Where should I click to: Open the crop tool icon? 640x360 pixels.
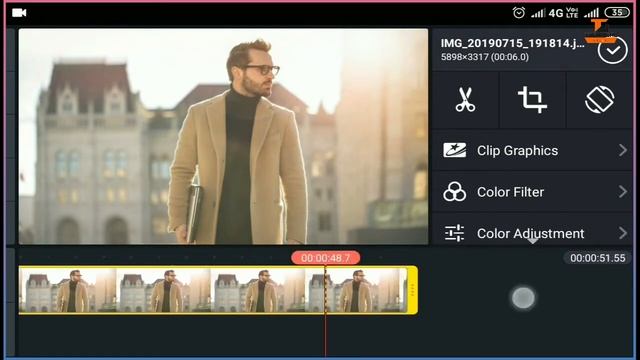532,100
